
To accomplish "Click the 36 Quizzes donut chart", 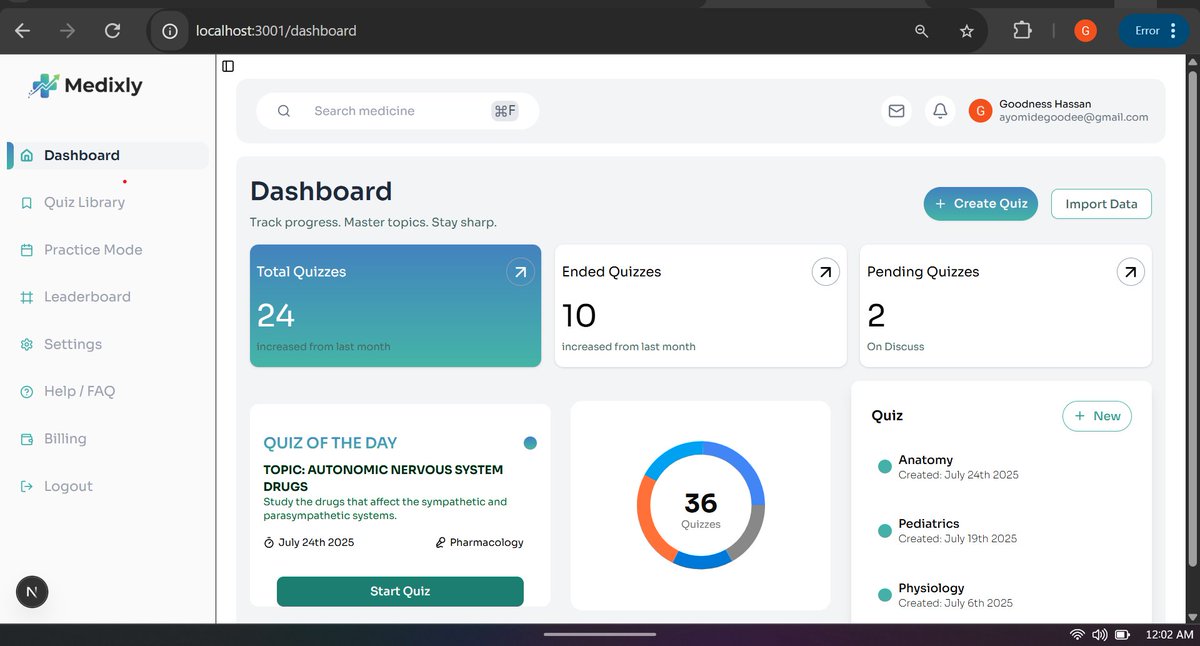I will (x=700, y=505).
